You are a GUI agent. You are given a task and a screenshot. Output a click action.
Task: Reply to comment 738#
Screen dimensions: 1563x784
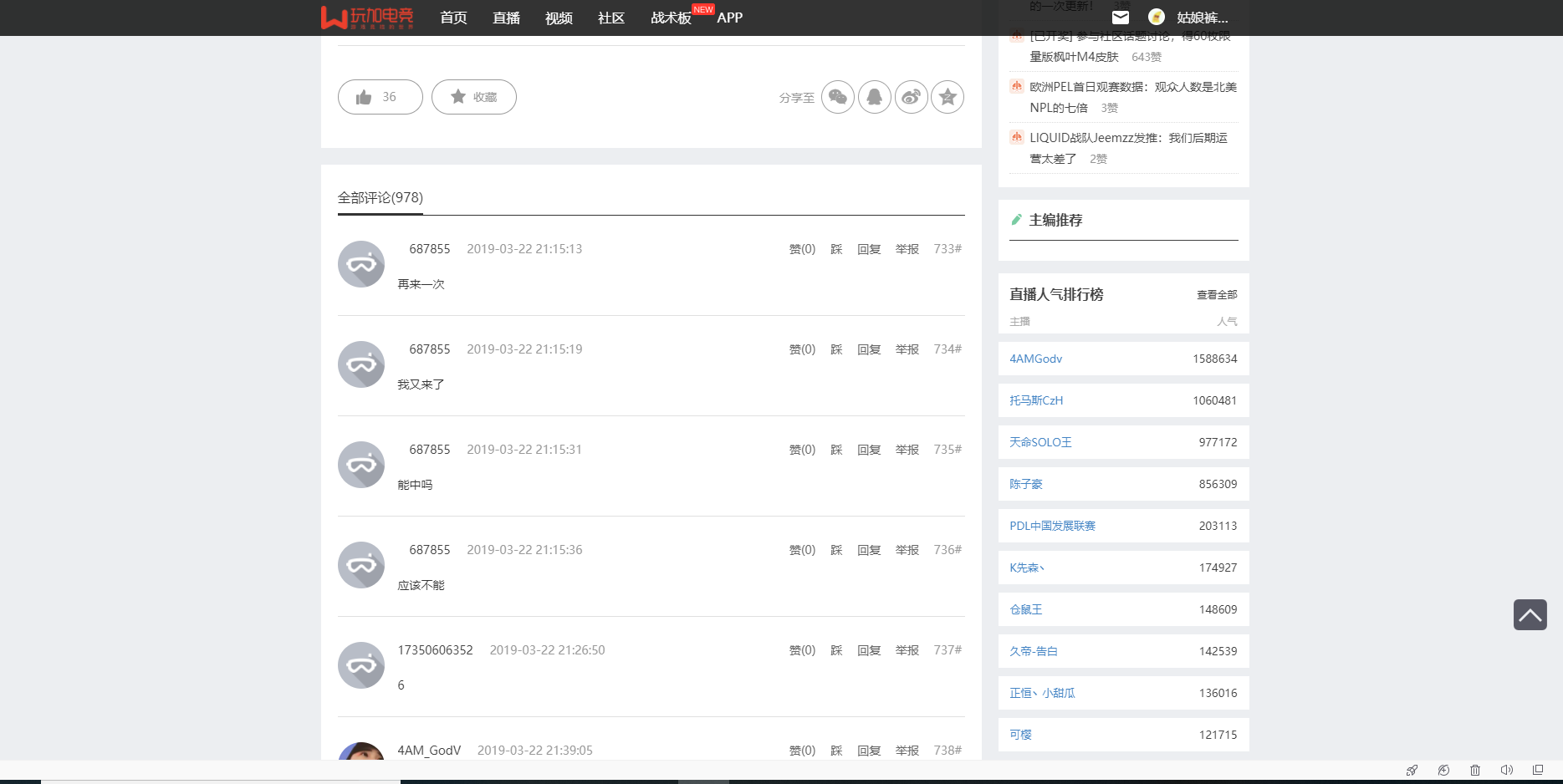(x=869, y=751)
